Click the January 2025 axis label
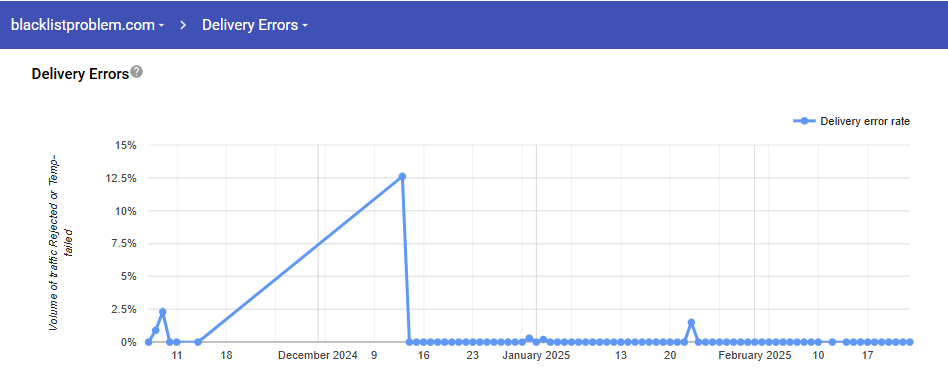Screen dimensions: 948x383 tap(536, 356)
